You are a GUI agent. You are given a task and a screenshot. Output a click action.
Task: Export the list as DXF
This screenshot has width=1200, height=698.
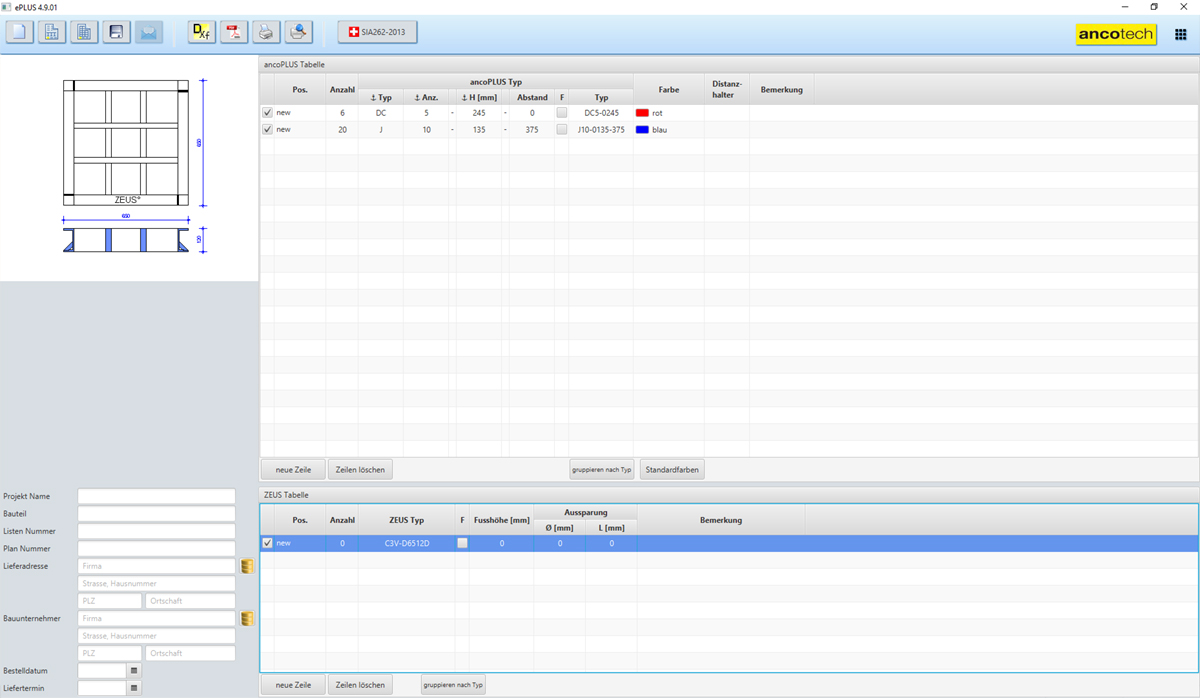coord(202,32)
